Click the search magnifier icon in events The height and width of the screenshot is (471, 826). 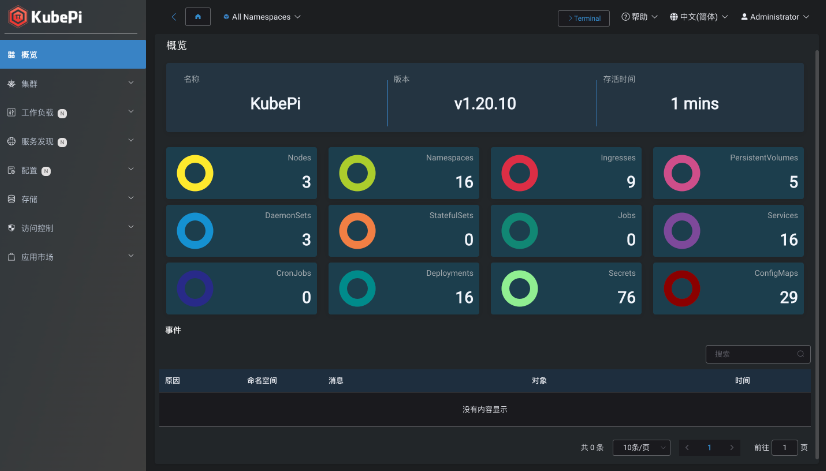point(799,354)
